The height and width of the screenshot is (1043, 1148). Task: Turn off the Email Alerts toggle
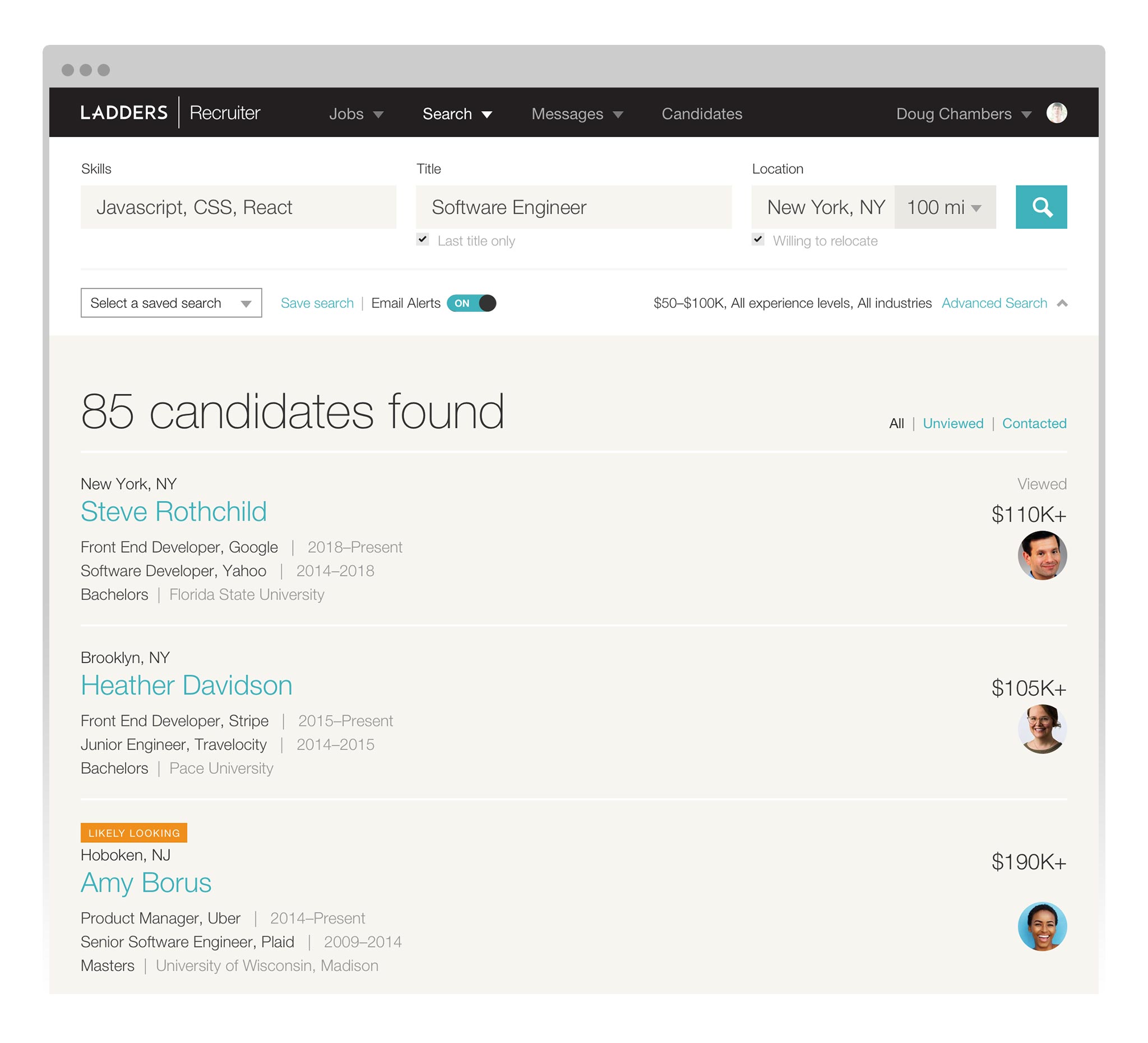(471, 303)
